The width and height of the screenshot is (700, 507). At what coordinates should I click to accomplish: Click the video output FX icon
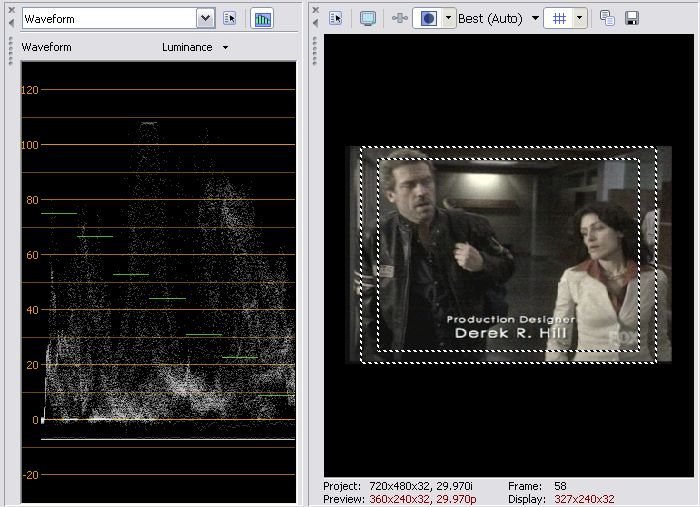pyautogui.click(x=400, y=18)
